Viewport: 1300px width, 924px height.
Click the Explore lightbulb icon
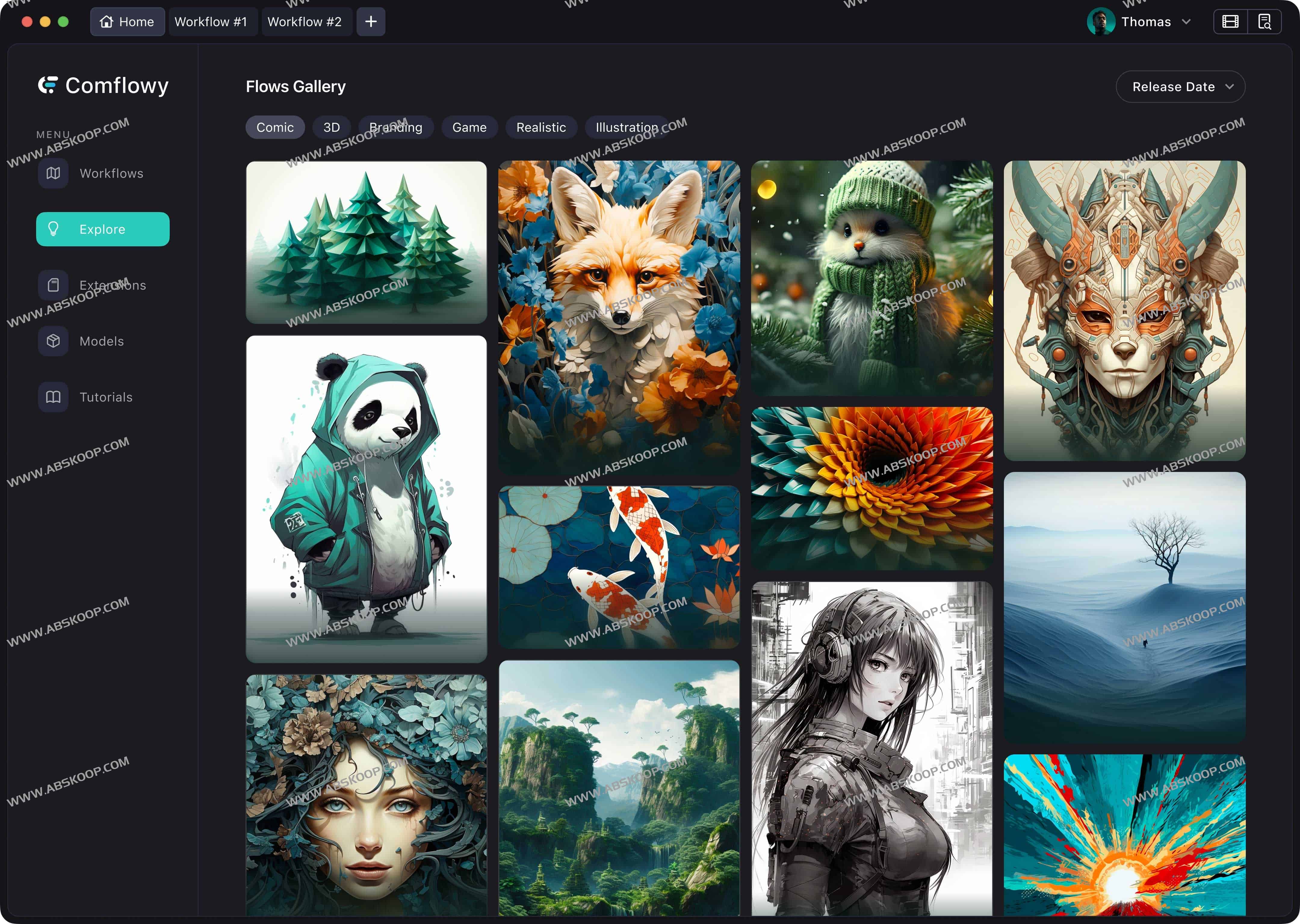[53, 229]
